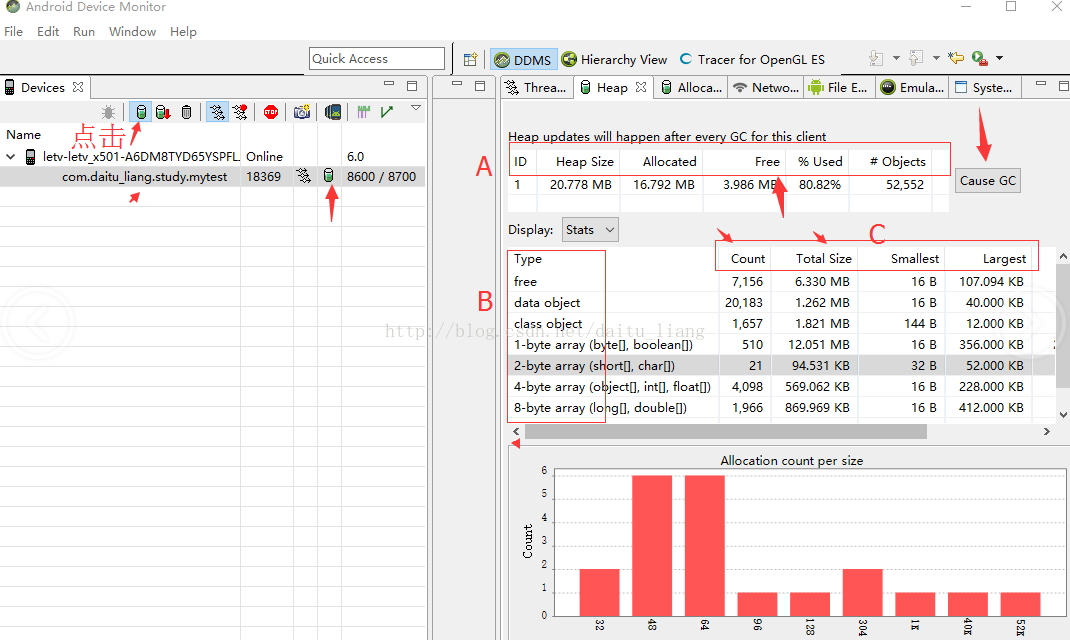Close the Devices tab
1070x640 pixels.
pyautogui.click(x=78, y=87)
